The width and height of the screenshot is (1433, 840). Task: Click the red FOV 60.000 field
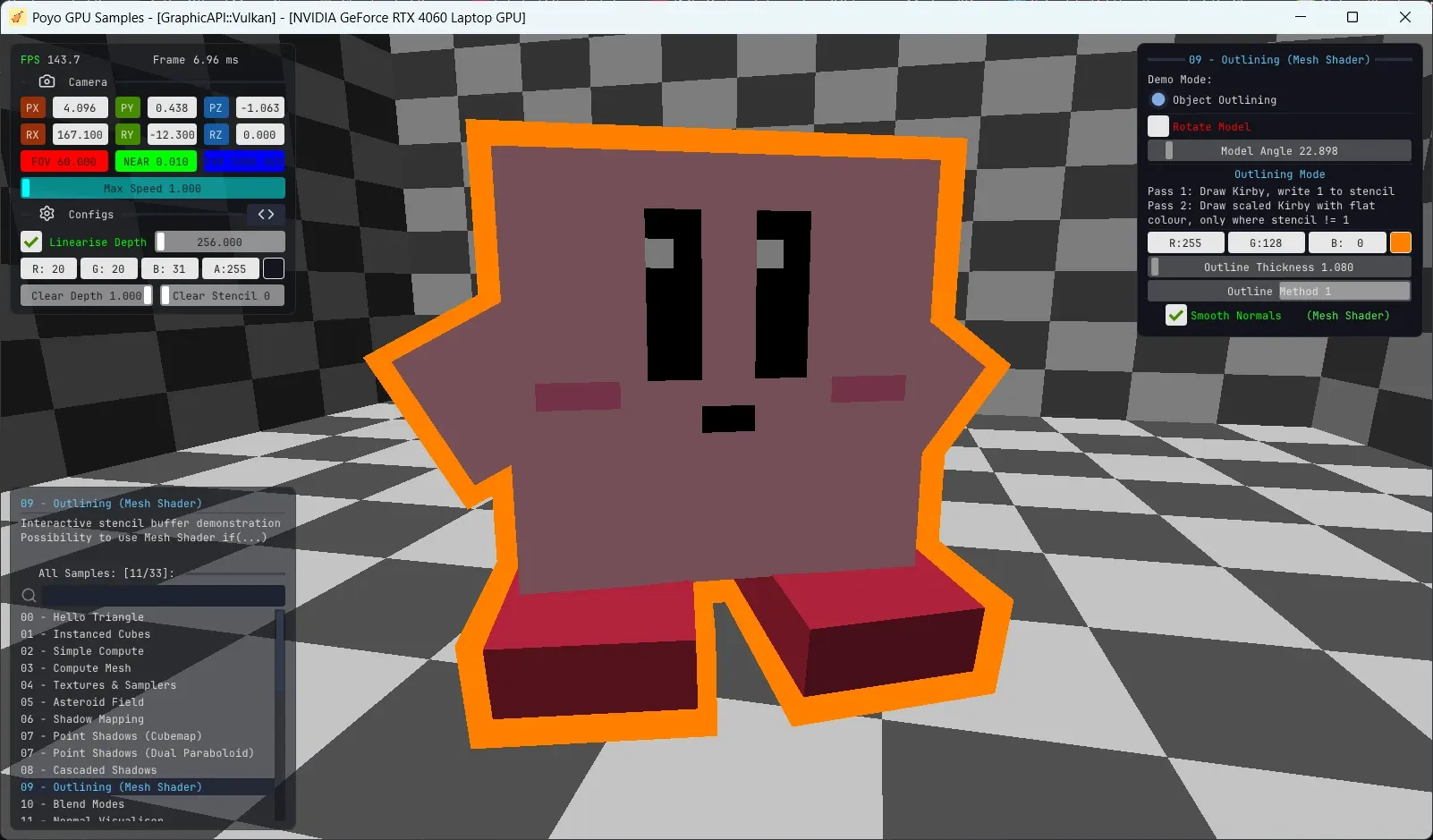coord(64,162)
